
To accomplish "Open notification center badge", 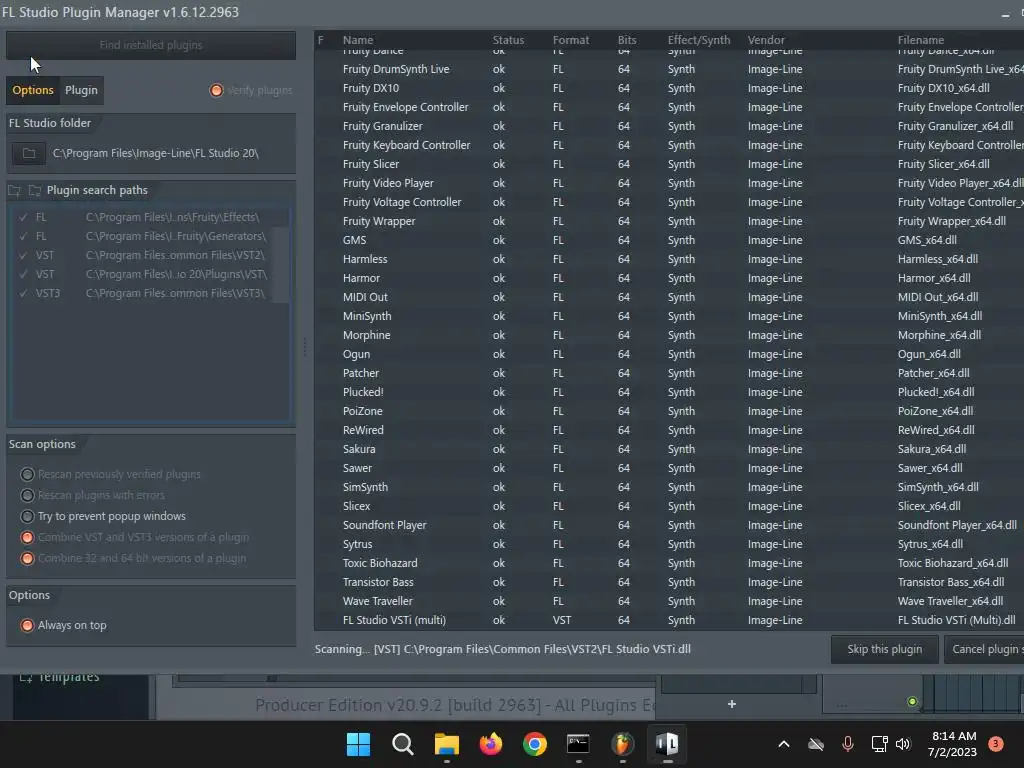I will [995, 744].
